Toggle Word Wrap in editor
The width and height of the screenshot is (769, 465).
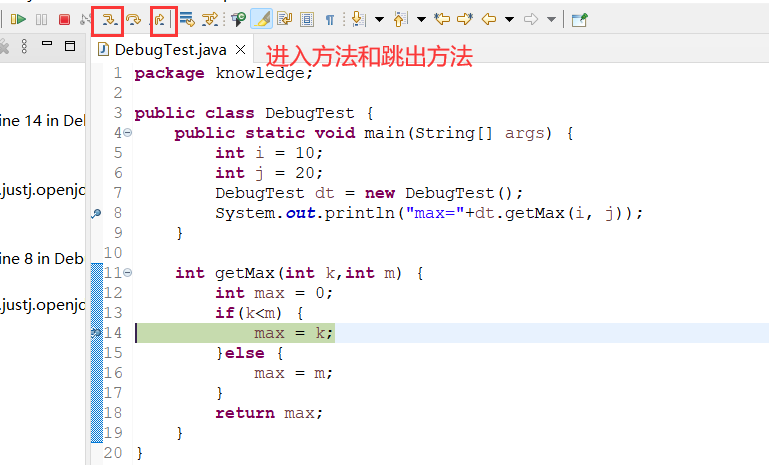point(284,20)
